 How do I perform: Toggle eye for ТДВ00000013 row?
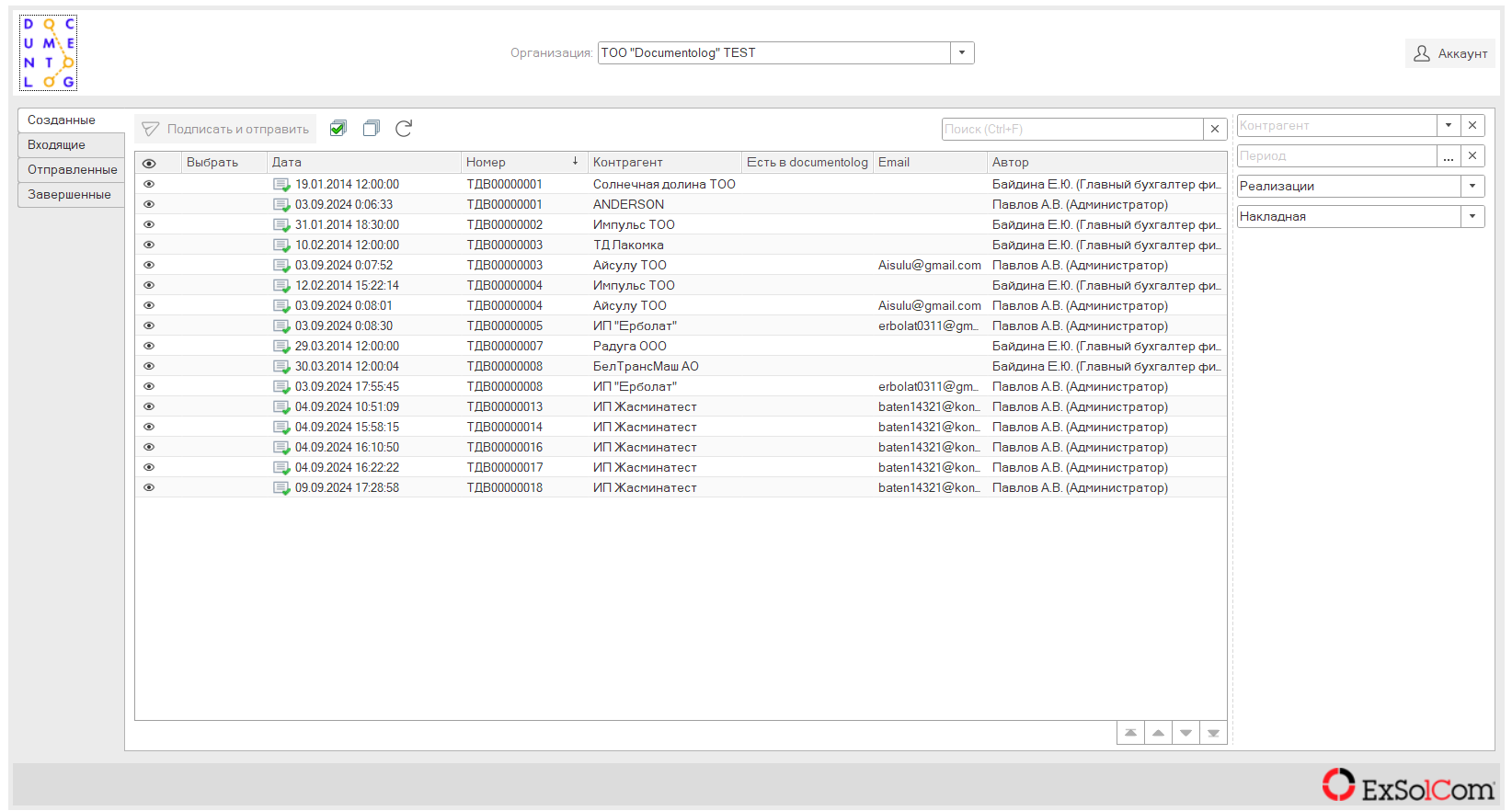click(149, 406)
